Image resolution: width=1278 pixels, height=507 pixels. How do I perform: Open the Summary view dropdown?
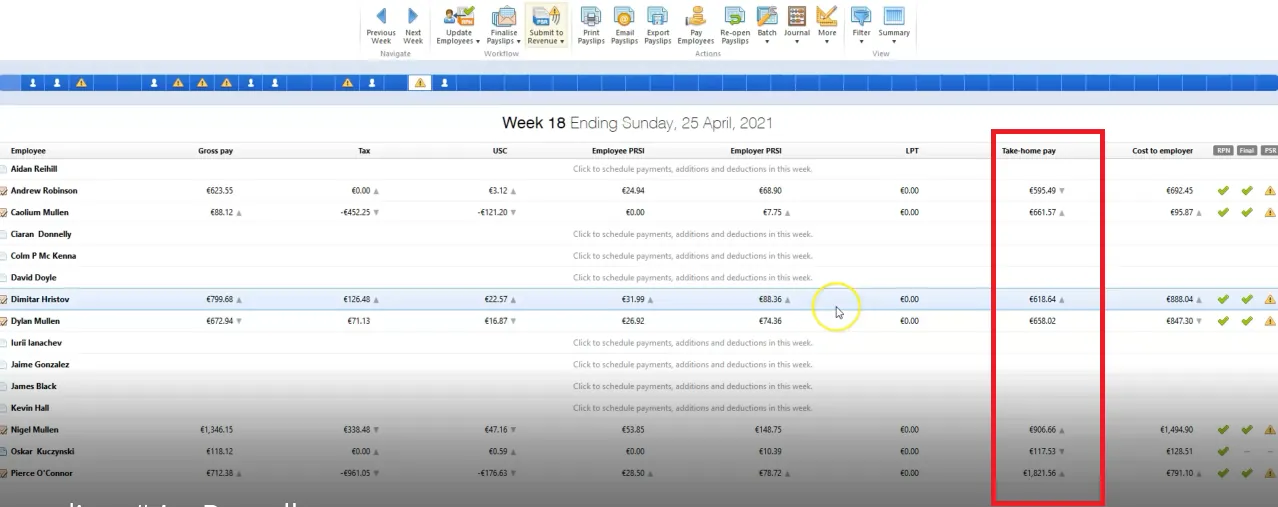[x=894, y=25]
